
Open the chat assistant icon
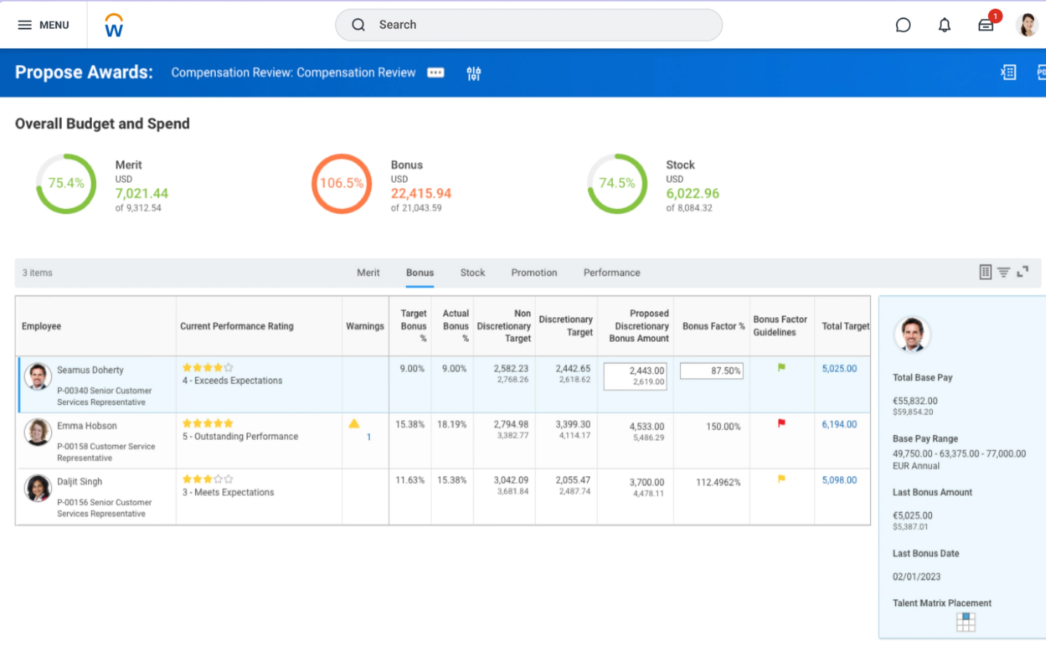(x=903, y=25)
